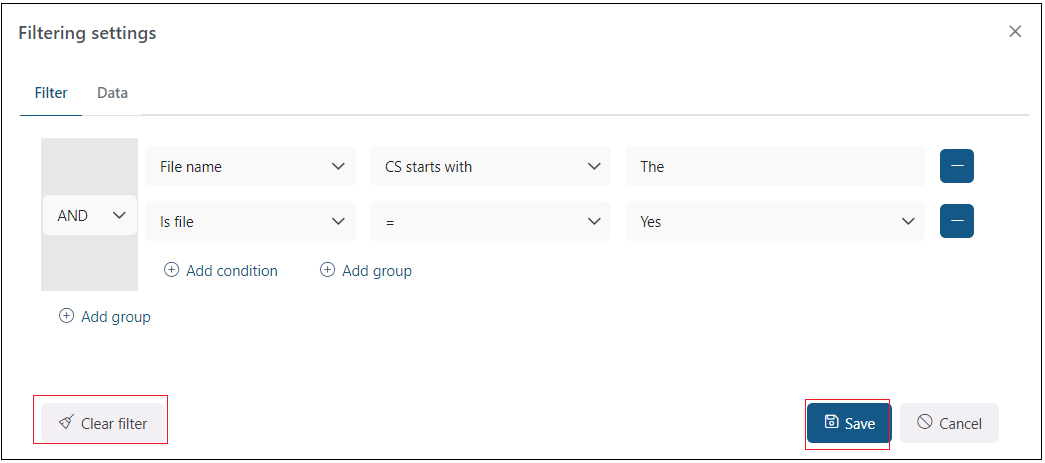Click the outer Add group plus icon
1045x463 pixels.
tap(67, 316)
